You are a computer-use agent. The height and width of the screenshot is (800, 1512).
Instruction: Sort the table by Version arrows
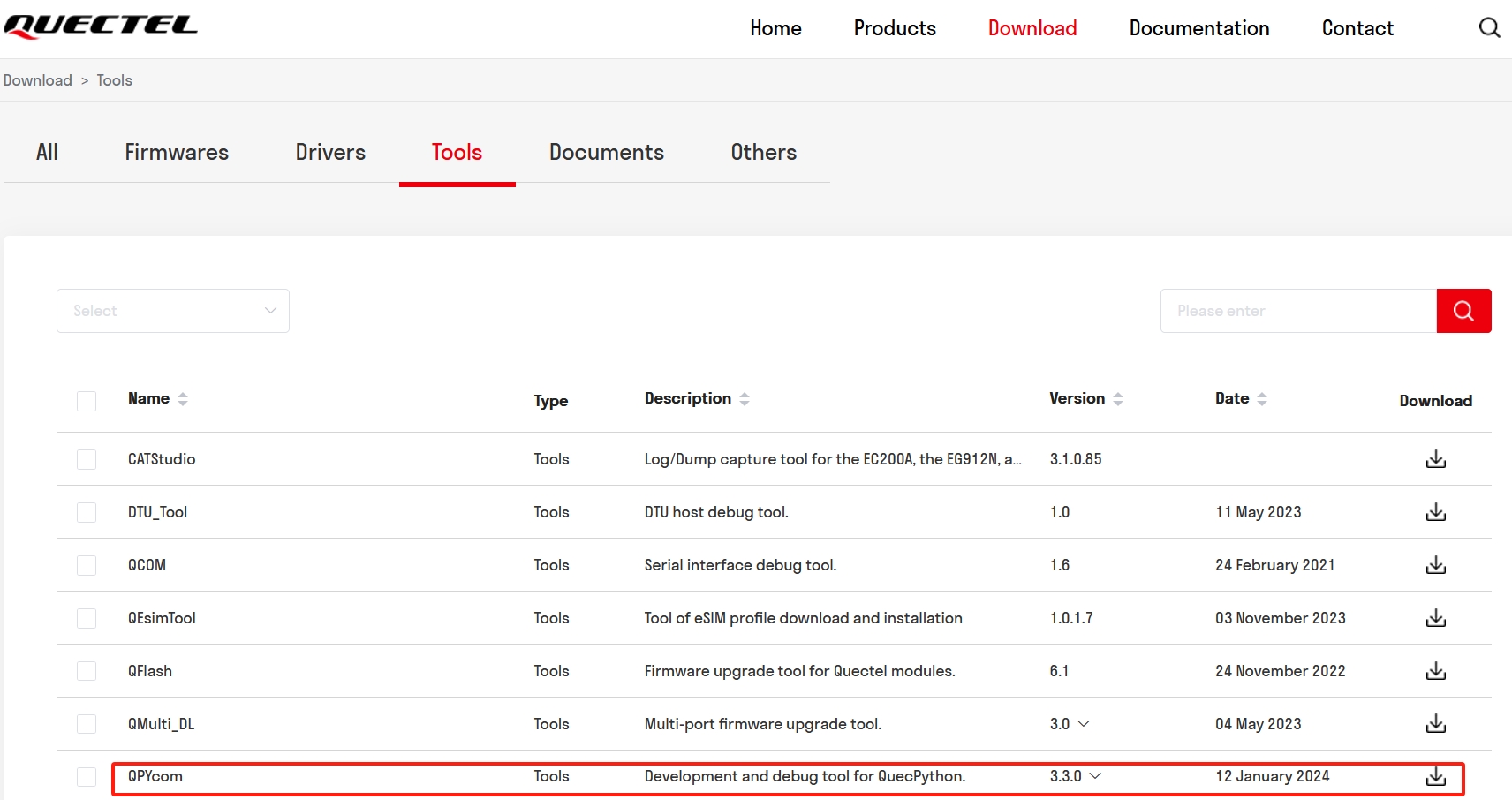tap(1118, 399)
